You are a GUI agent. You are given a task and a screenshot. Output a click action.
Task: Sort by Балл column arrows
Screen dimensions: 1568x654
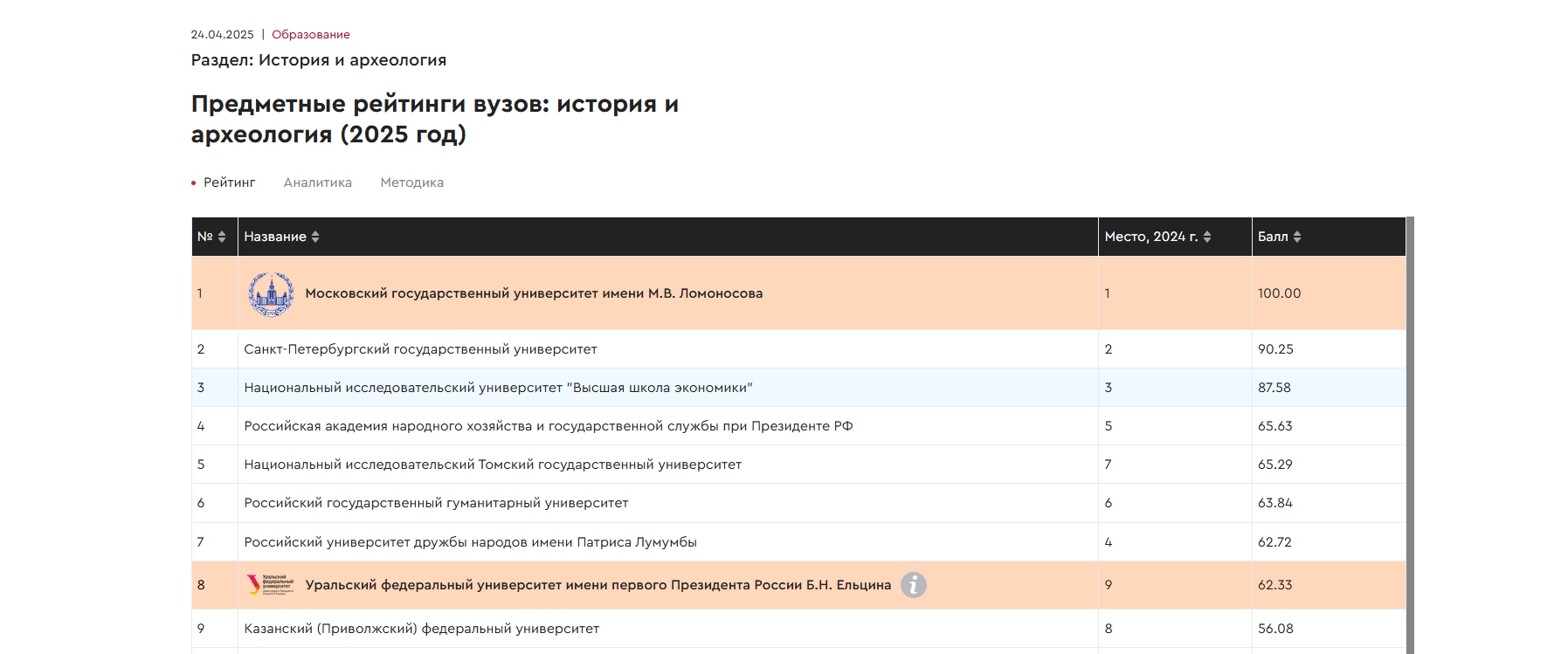[1297, 237]
